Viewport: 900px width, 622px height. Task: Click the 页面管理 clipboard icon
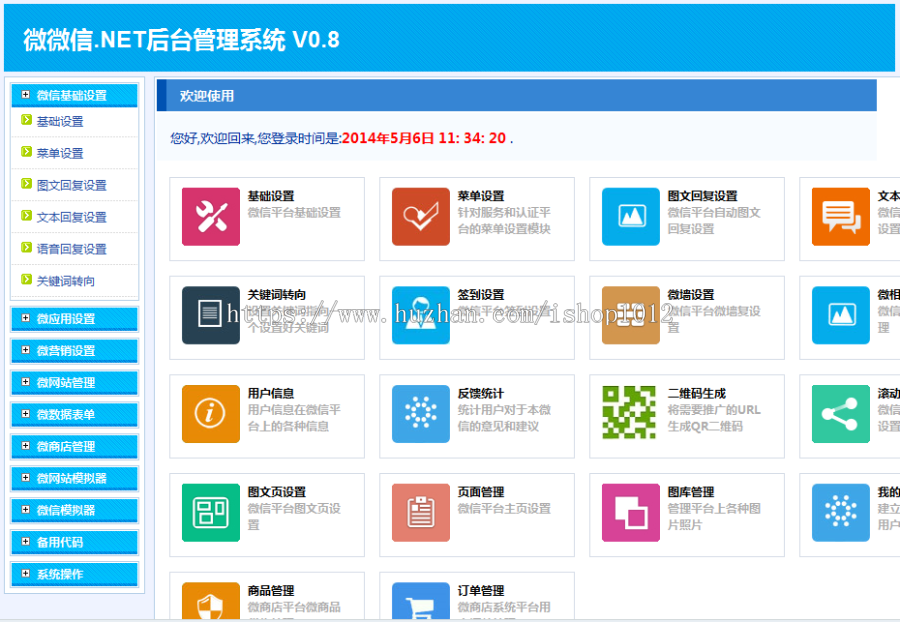420,513
